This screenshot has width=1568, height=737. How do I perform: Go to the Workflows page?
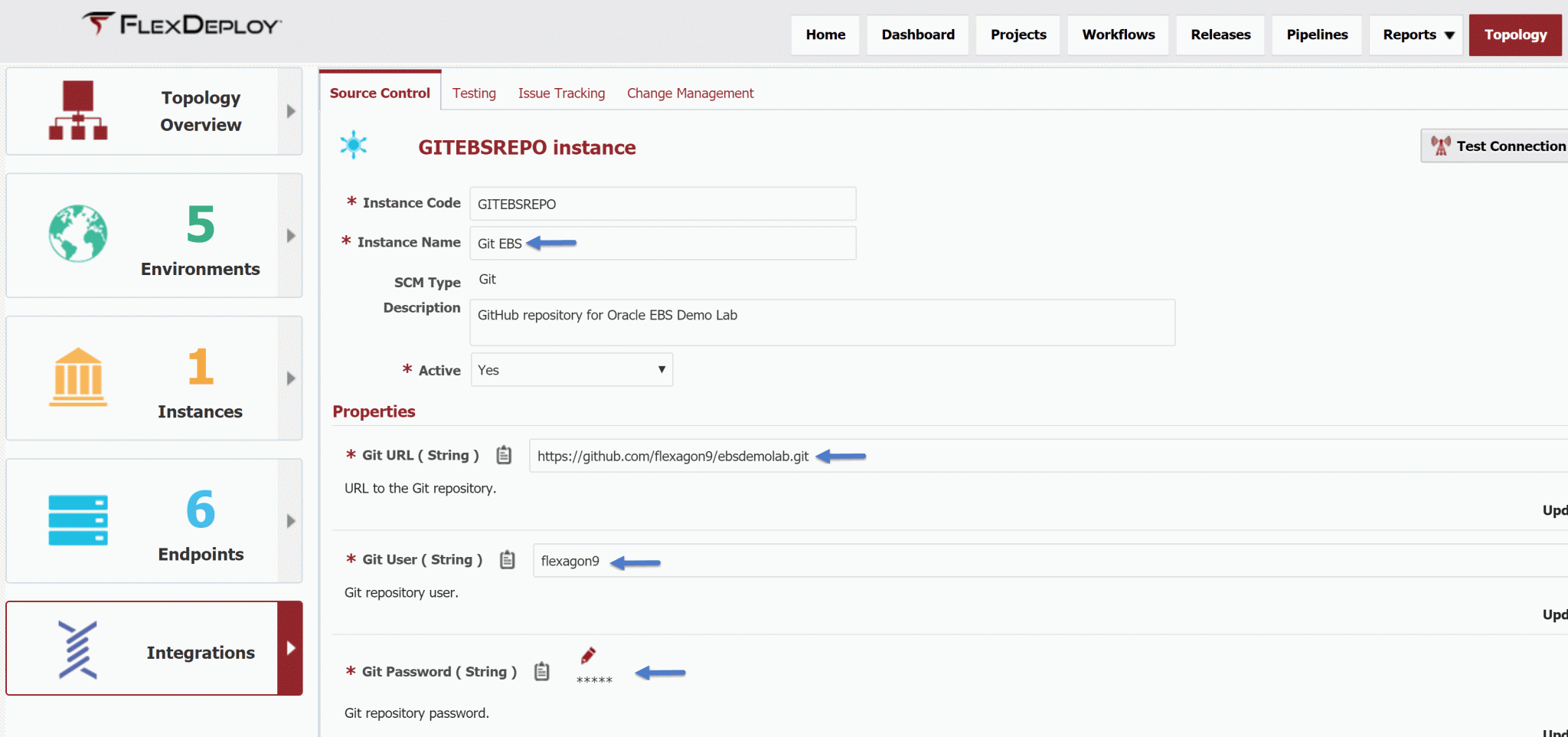pos(1118,35)
